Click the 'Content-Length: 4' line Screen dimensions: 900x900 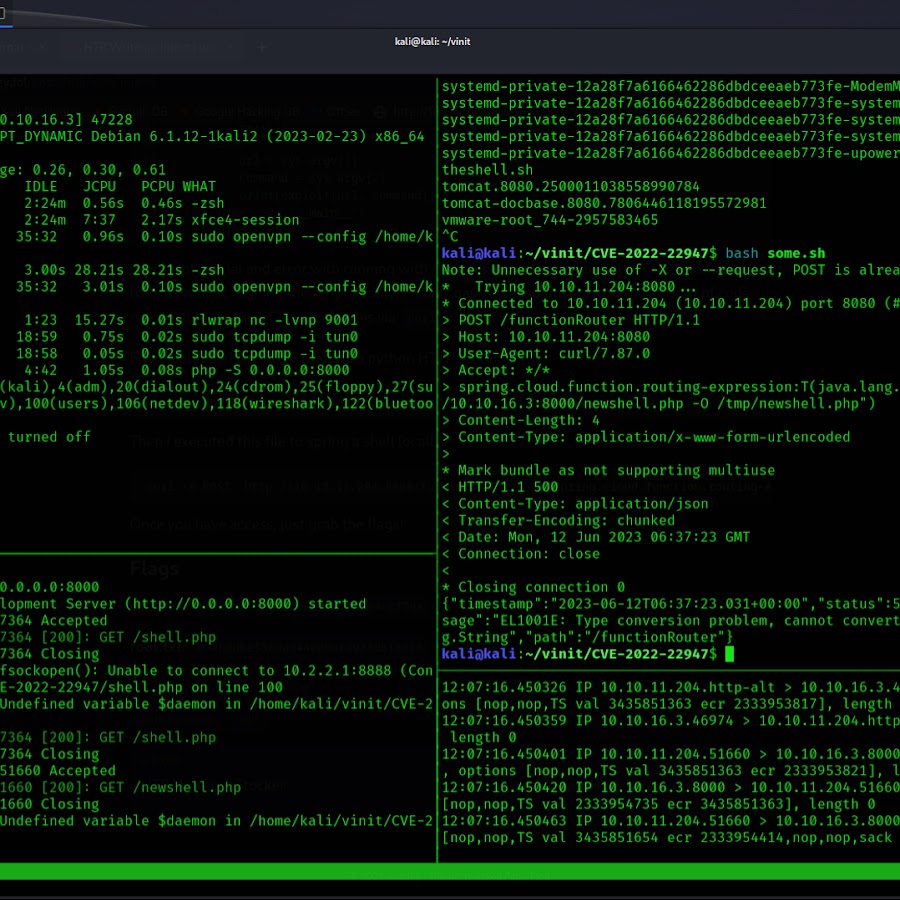point(521,420)
